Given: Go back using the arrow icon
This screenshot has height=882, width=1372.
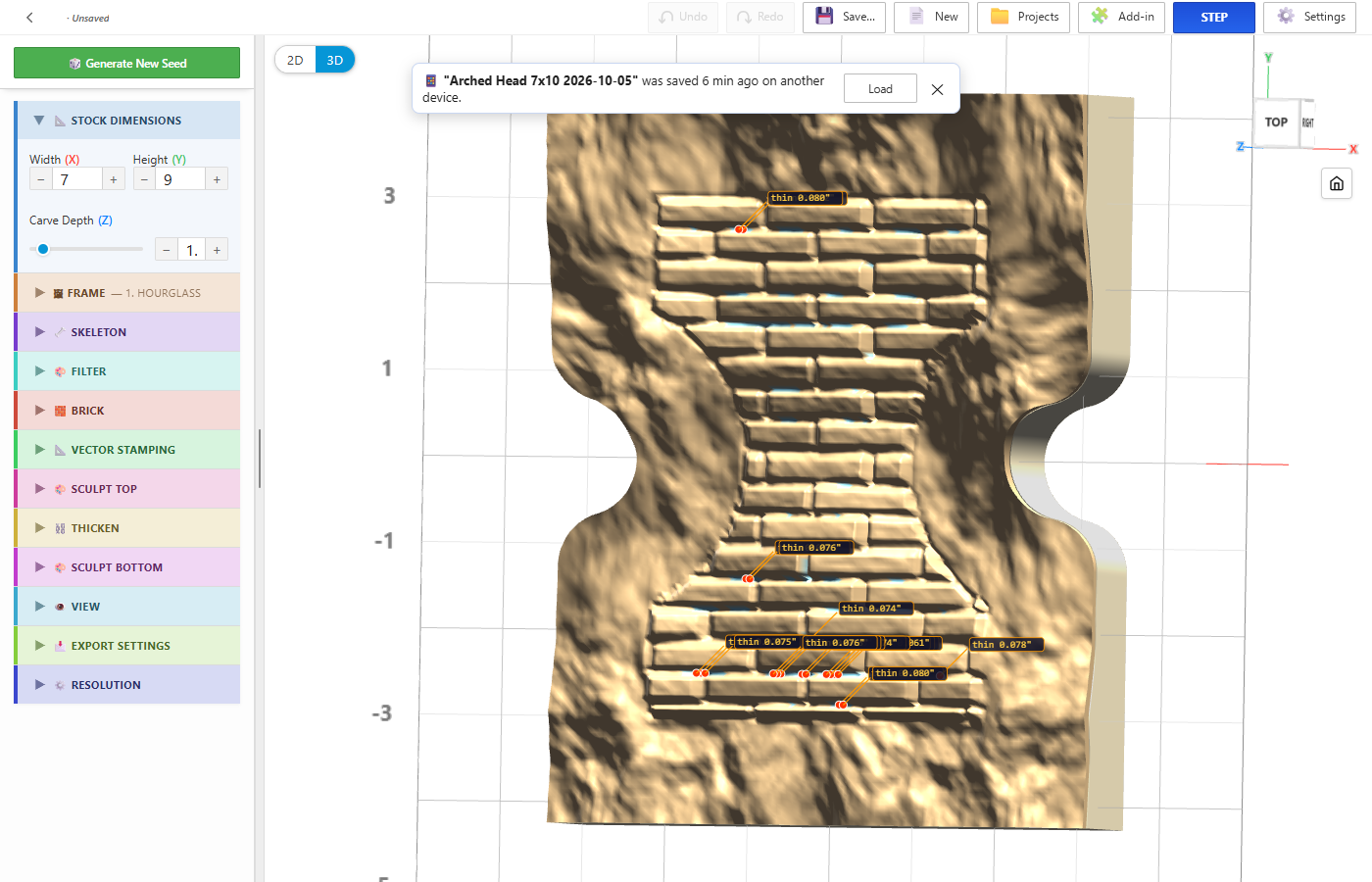Looking at the screenshot, I should tap(29, 18).
